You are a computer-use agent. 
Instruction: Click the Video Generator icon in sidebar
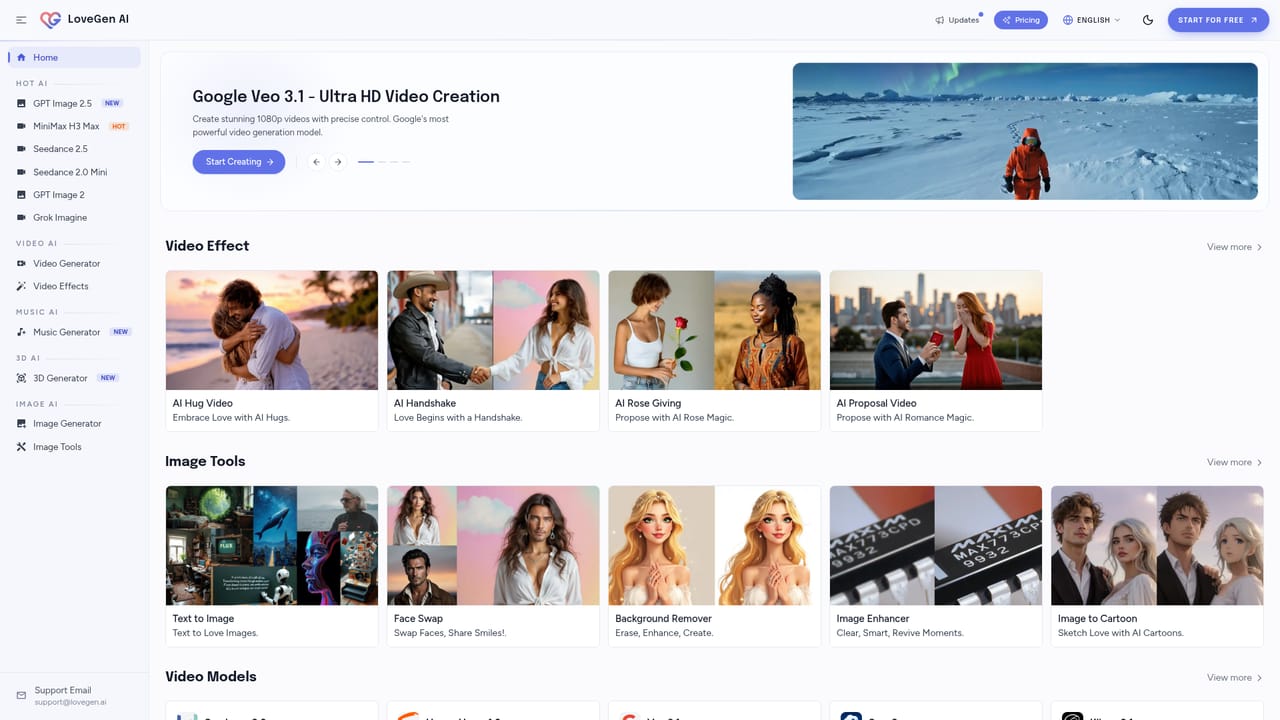tap(22, 264)
